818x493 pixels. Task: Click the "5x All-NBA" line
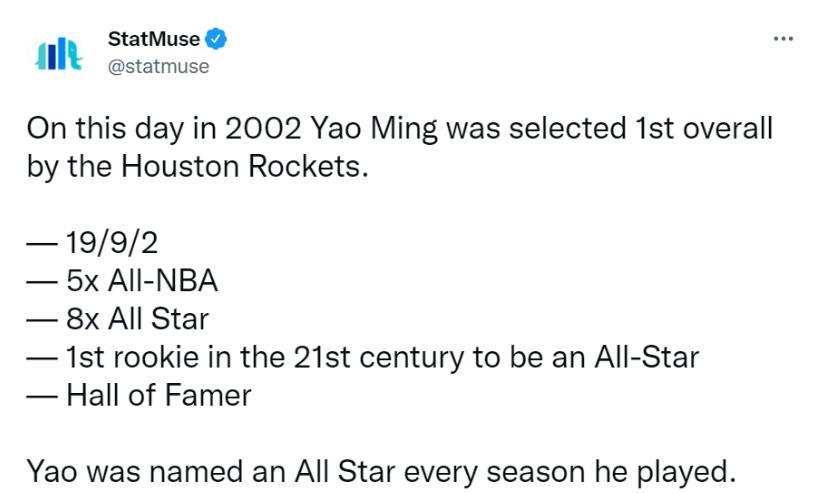142,281
